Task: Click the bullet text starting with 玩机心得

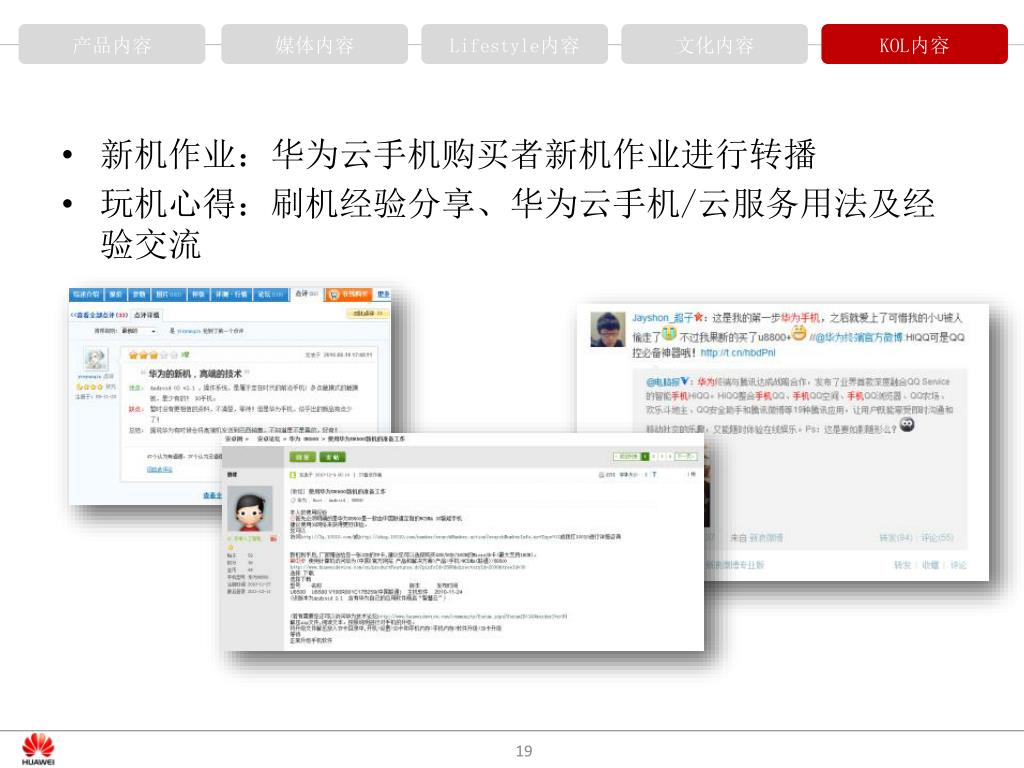Action: [517, 223]
